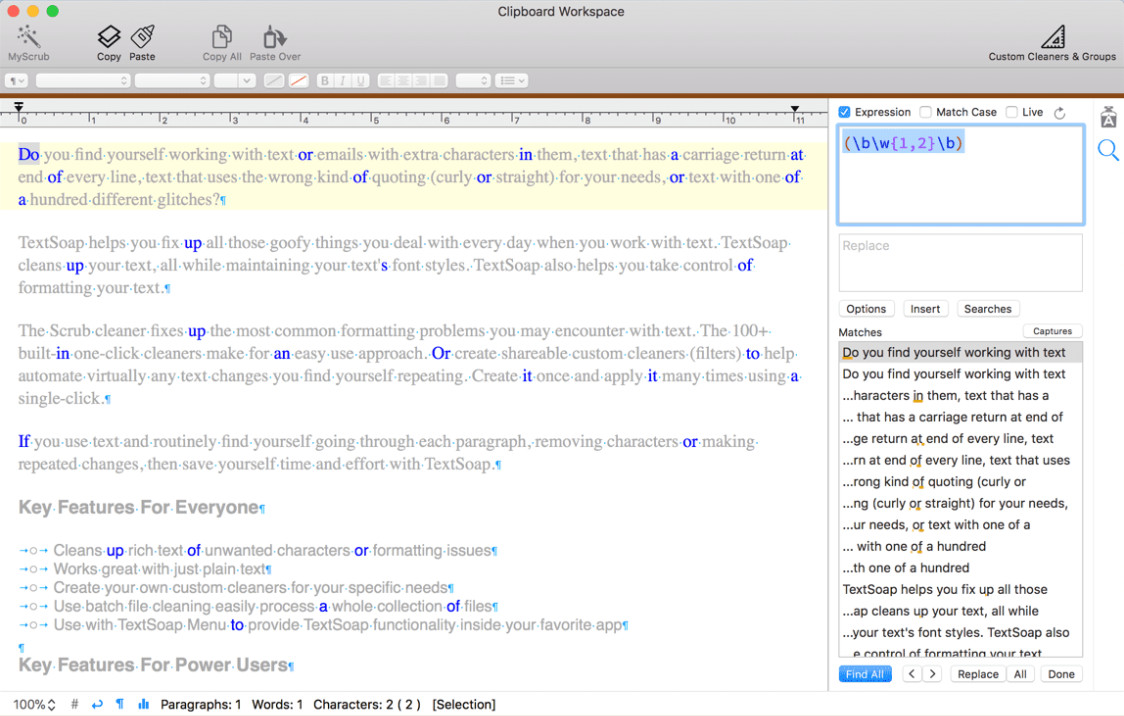Select match 'TextSoap helps you fix up all those'
The image size is (1124, 716).
(960, 589)
